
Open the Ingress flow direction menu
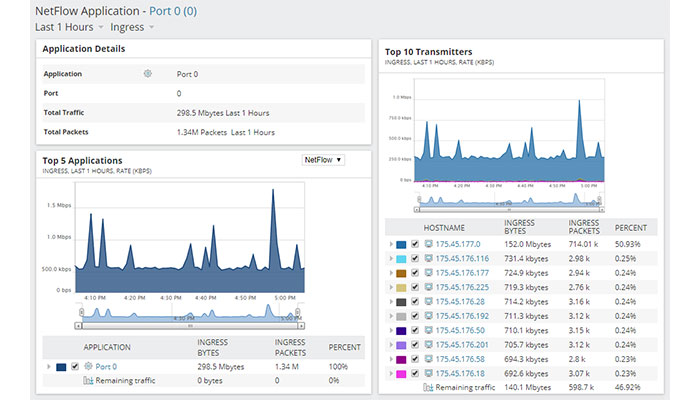[x=131, y=27]
